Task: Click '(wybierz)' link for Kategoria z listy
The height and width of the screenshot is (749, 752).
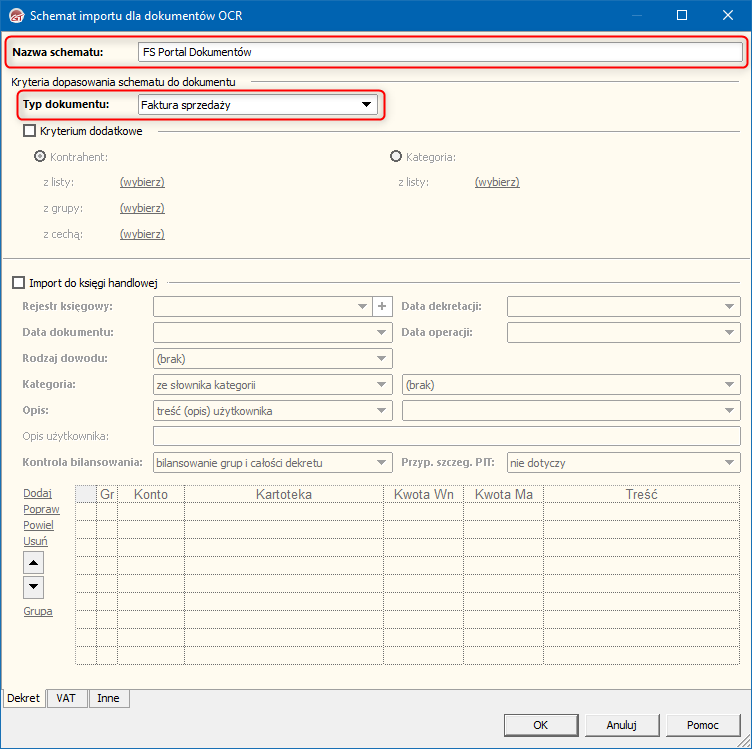Action: point(497,182)
